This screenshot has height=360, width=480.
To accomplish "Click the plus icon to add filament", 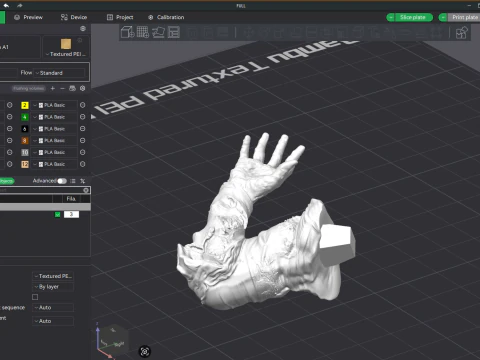I will pos(53,88).
